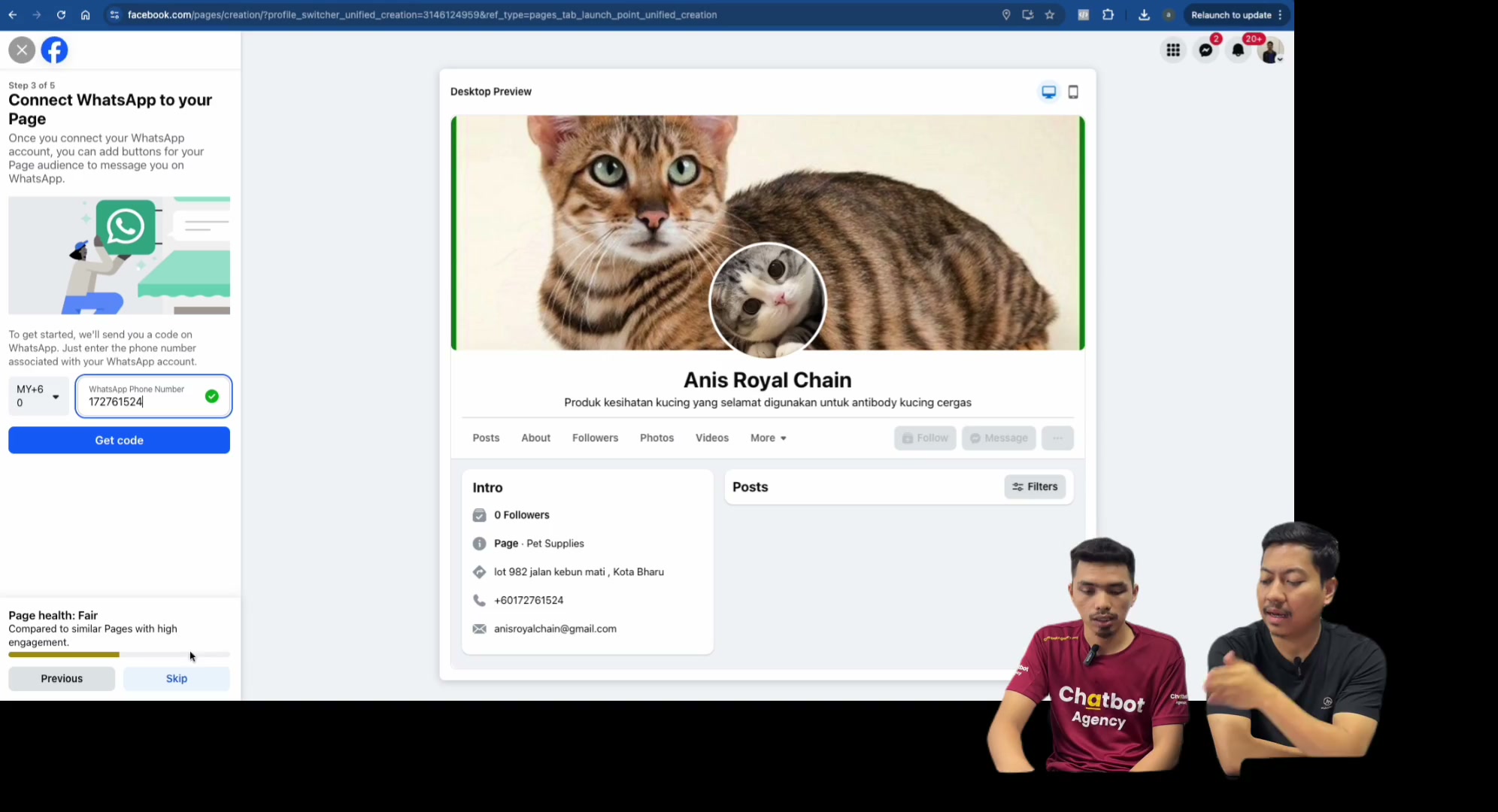Open the browser extensions puzzle icon

tap(1108, 15)
